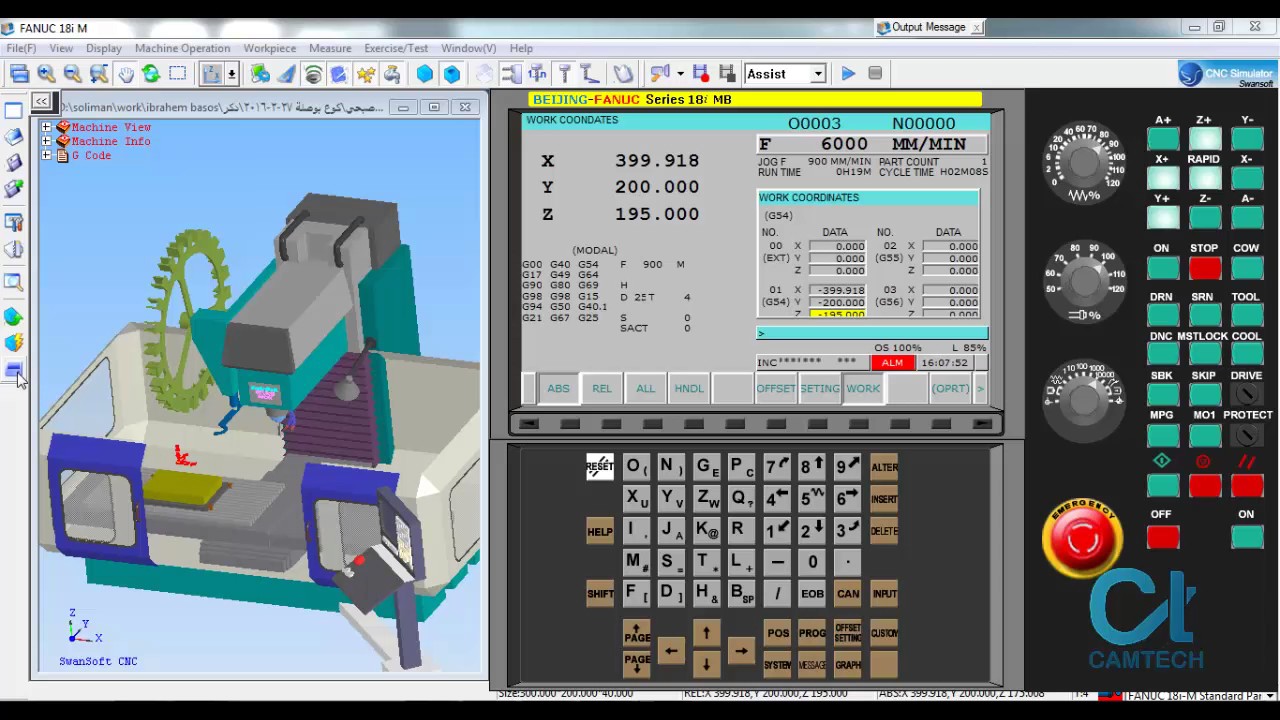Click the green rotate view icon
The width and height of the screenshot is (1280, 720).
(x=151, y=74)
